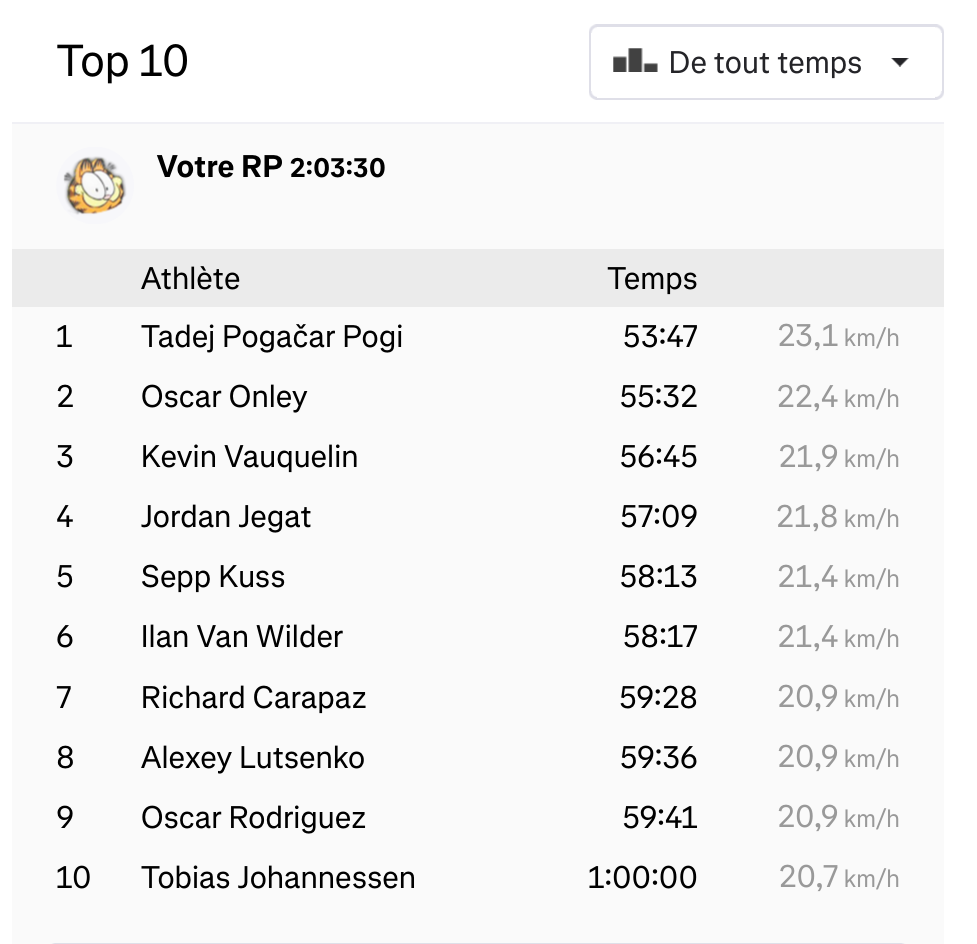
Task: Click Votre RP 2:03:30 personal record
Action: pos(271,167)
